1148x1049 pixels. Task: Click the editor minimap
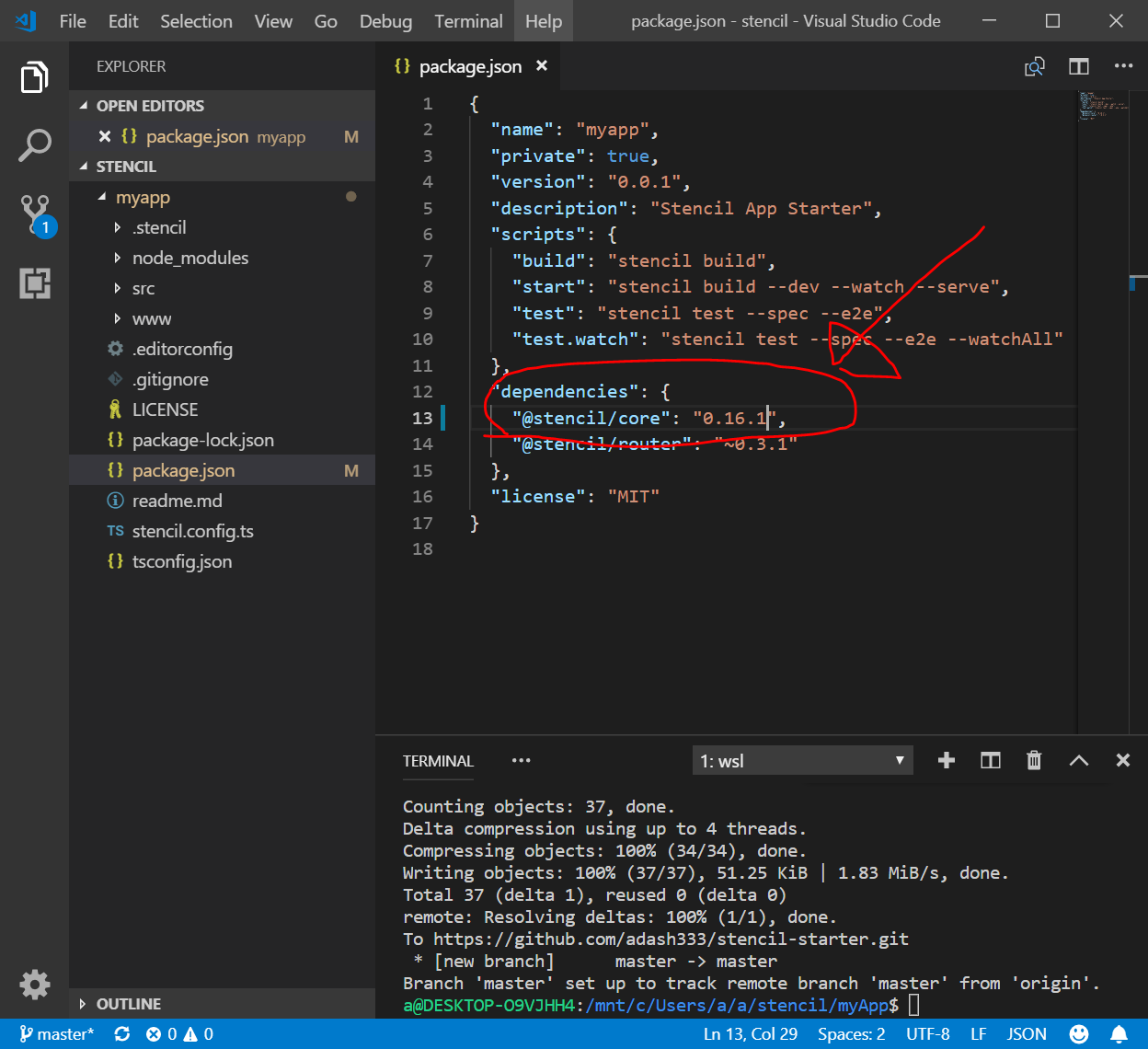[x=1102, y=106]
